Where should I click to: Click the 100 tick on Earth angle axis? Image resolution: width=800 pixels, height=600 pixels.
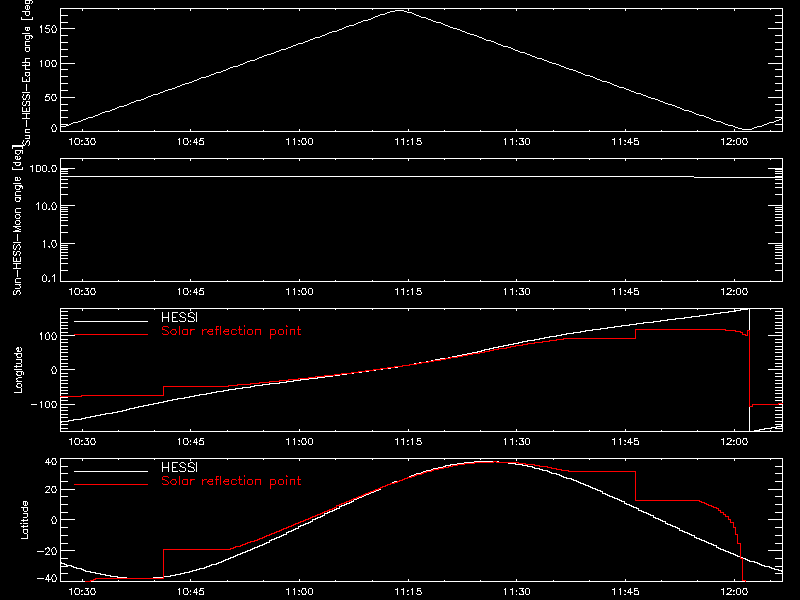point(48,64)
